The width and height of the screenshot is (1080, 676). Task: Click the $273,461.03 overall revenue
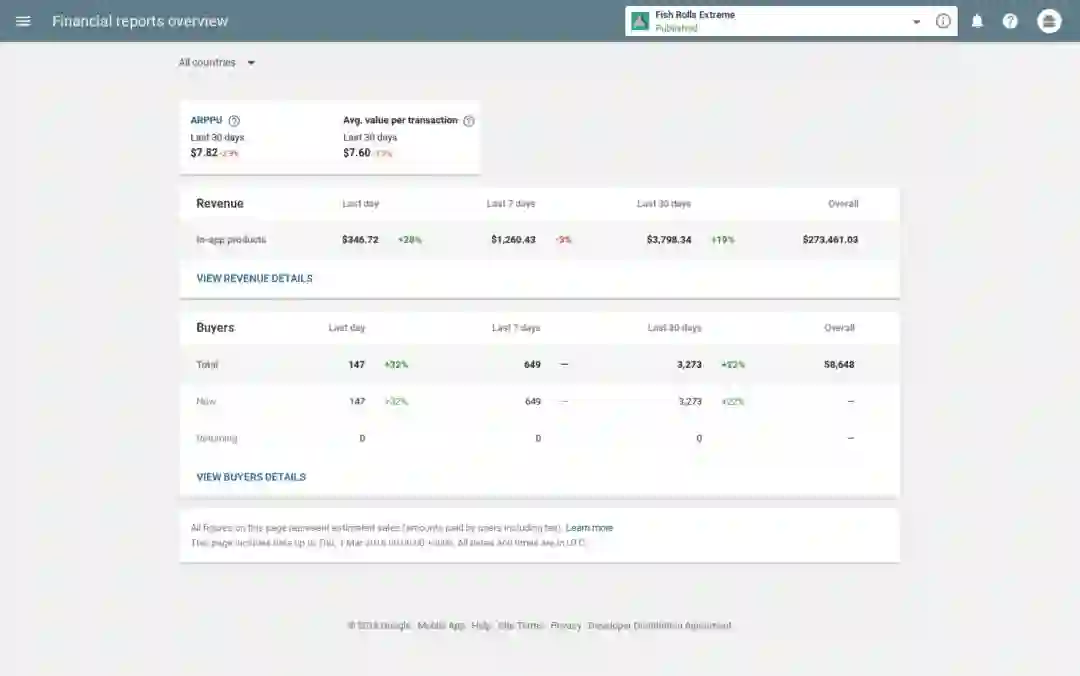click(x=830, y=240)
